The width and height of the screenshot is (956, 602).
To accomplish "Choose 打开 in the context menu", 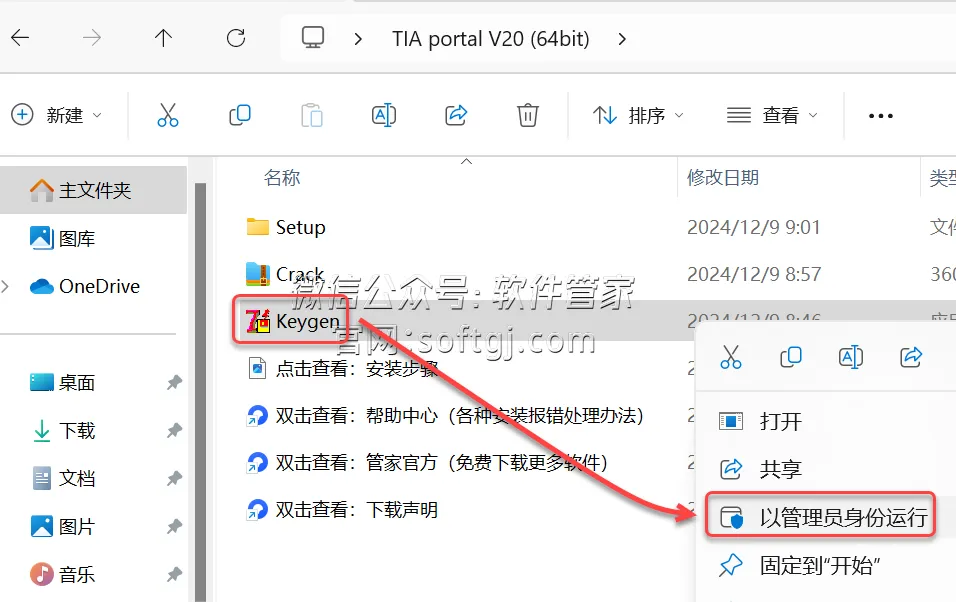I will point(780,421).
